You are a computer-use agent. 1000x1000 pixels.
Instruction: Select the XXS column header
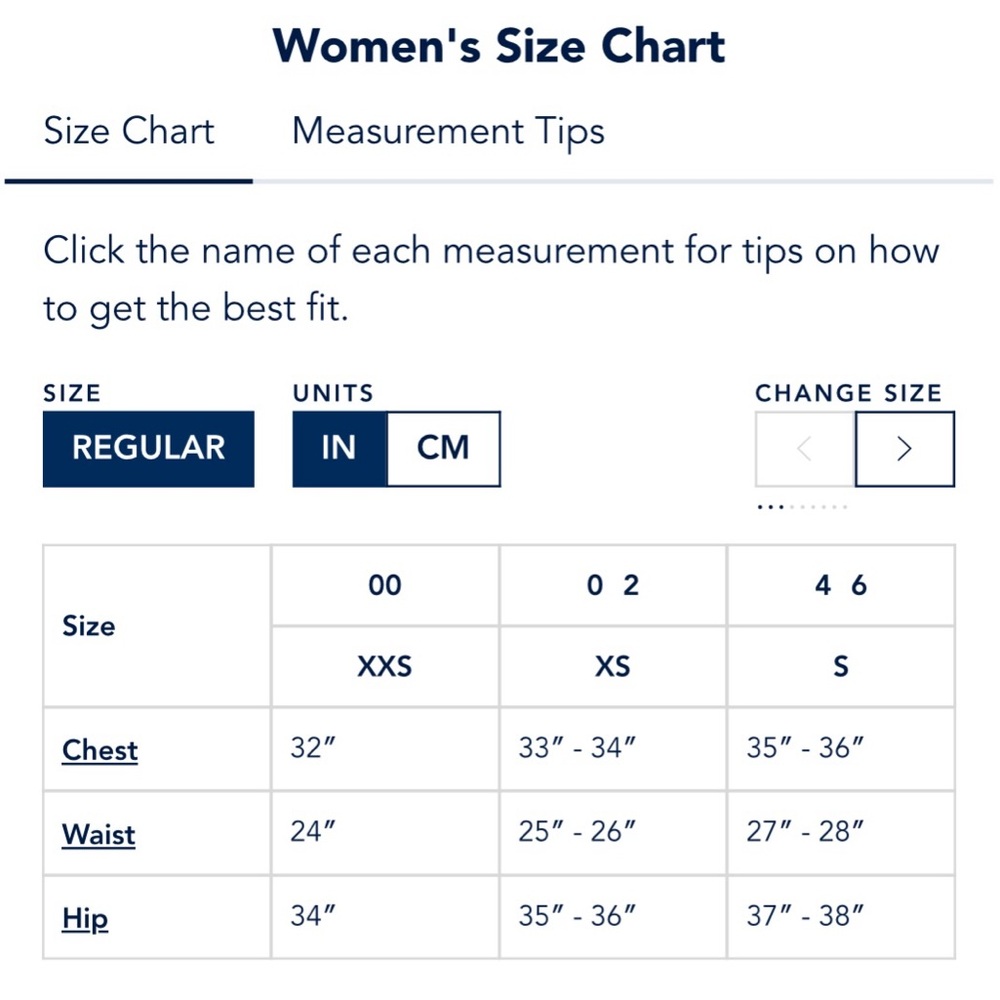385,666
